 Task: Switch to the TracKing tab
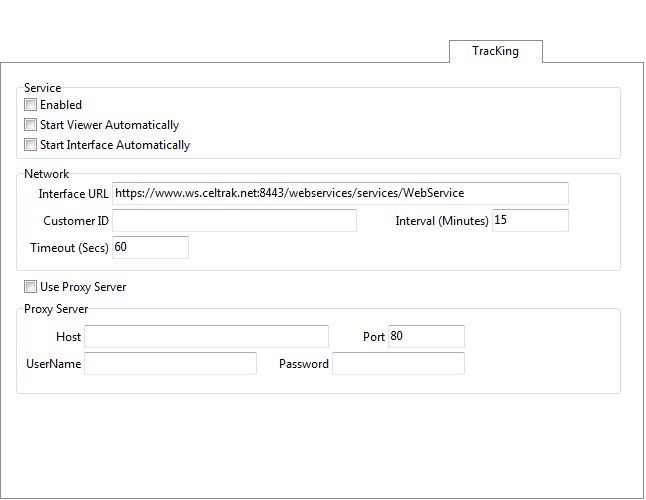click(495, 51)
